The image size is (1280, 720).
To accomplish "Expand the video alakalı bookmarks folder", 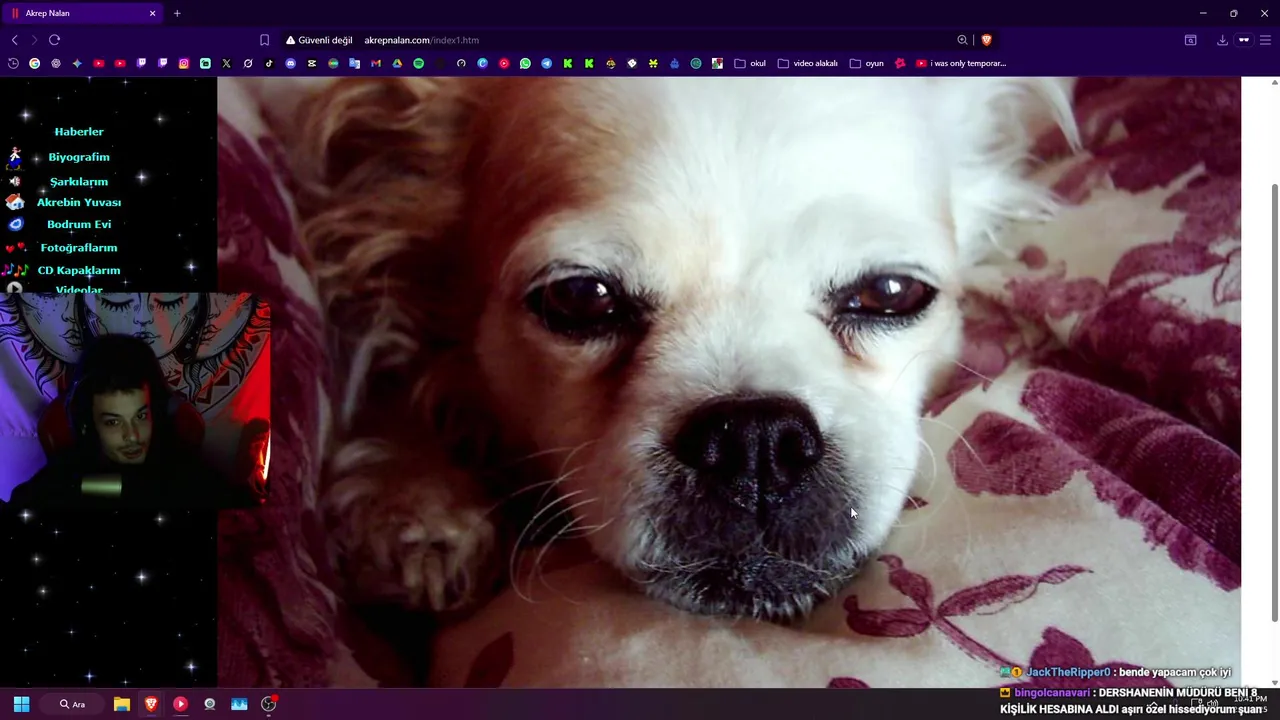I will pyautogui.click(x=808, y=63).
